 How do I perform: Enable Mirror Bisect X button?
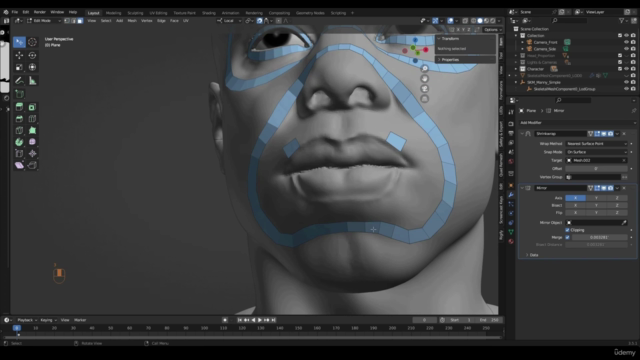click(576, 205)
